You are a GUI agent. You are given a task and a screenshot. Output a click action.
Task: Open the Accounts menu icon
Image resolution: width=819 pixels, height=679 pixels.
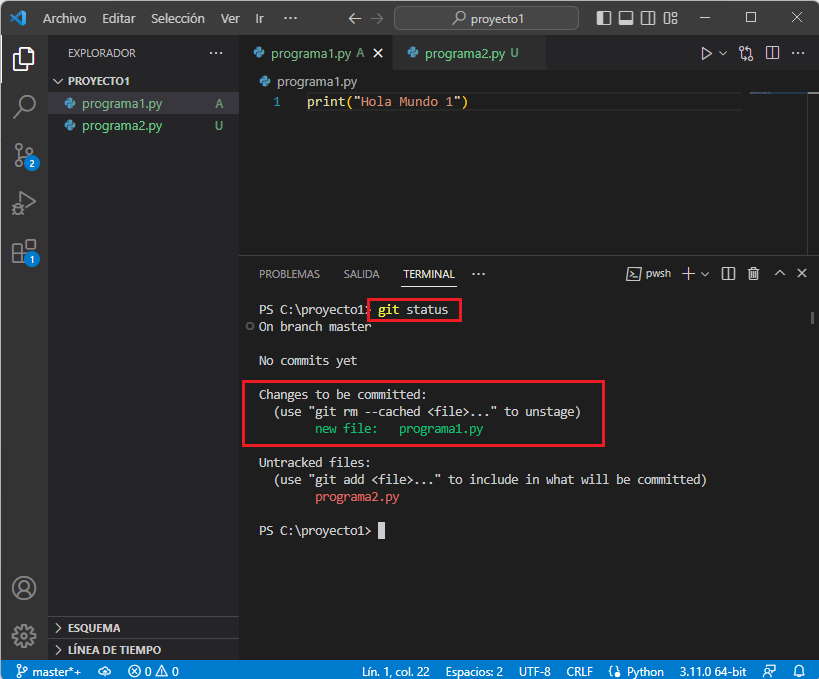click(24, 588)
